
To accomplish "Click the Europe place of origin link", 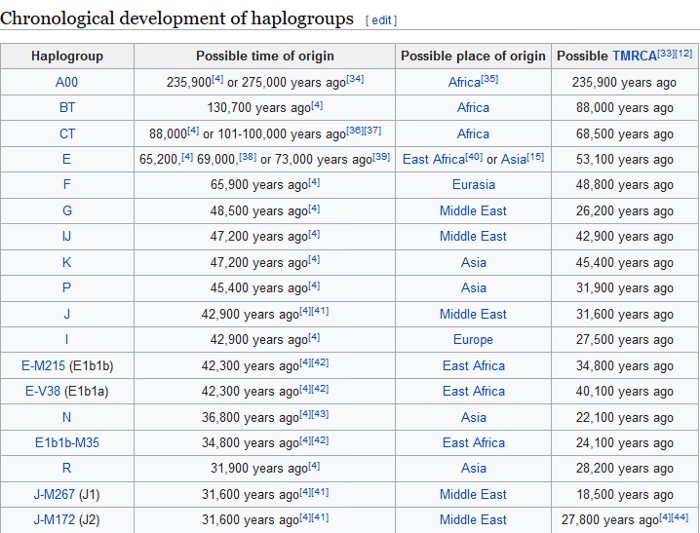I will (473, 340).
